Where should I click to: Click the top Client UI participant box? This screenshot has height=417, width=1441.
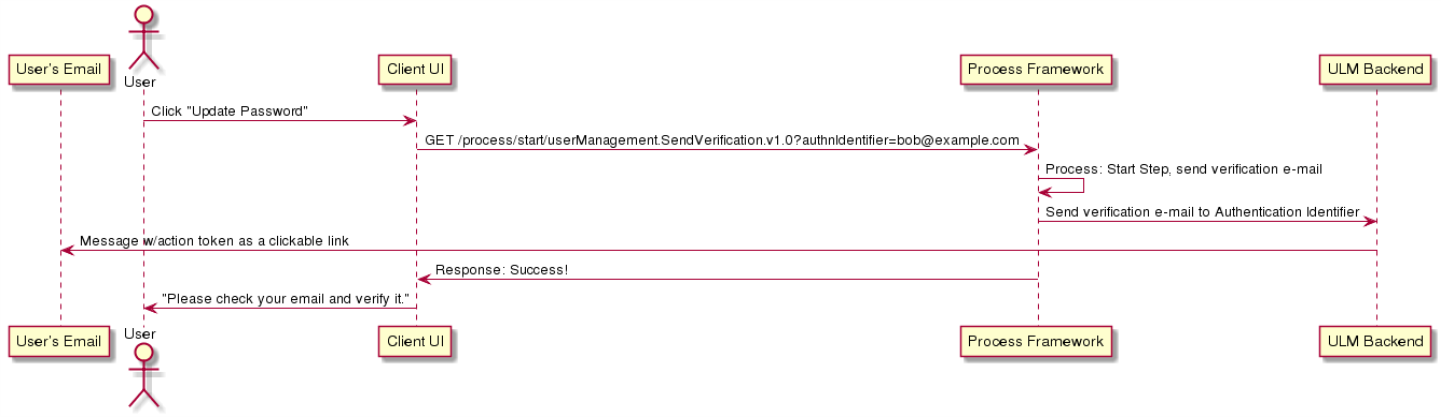(x=417, y=69)
